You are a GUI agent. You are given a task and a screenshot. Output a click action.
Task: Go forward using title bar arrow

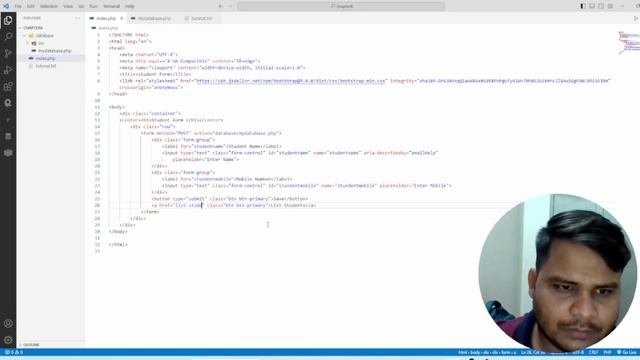tap(230, 6)
